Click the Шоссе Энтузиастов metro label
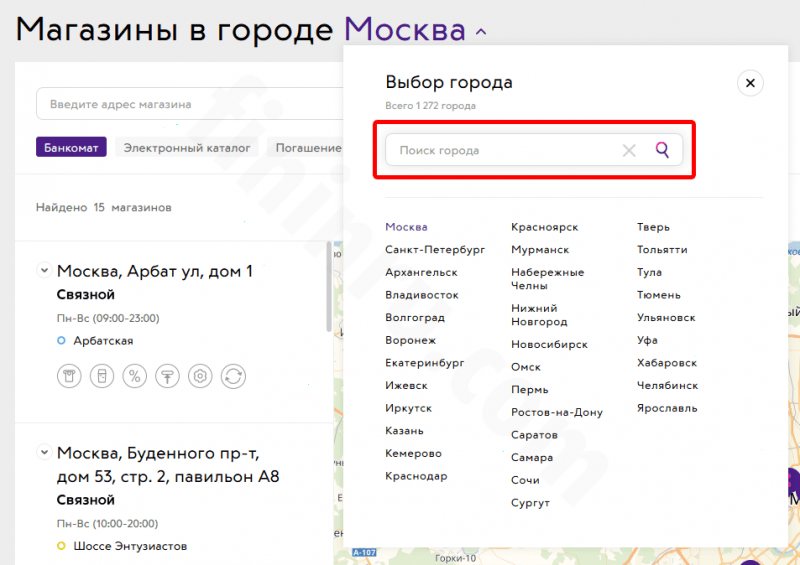800x565 pixels. pos(130,546)
